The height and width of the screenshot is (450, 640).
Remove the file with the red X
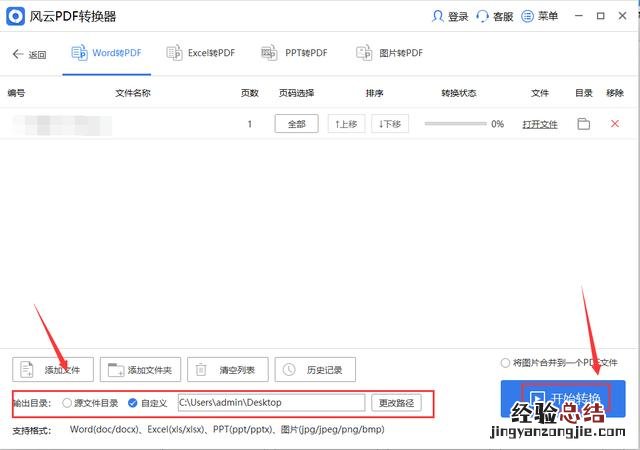pos(614,124)
